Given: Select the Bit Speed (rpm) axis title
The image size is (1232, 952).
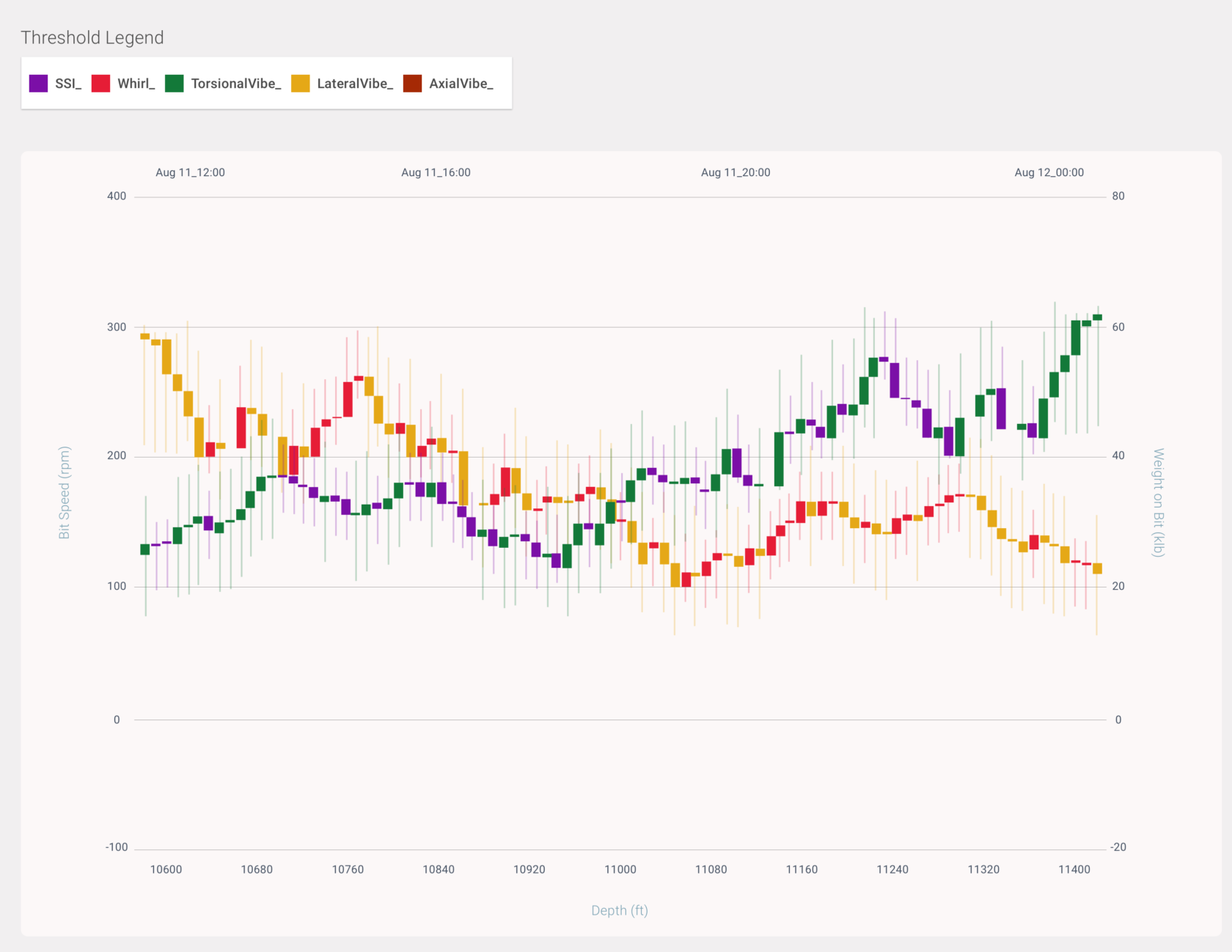Looking at the screenshot, I should [x=65, y=493].
